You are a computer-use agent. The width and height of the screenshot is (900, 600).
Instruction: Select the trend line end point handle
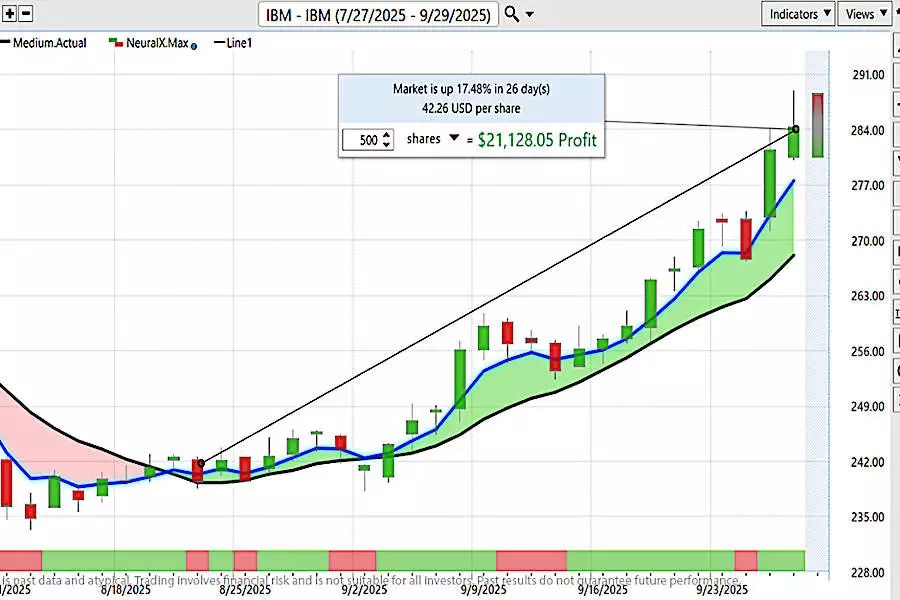click(796, 129)
